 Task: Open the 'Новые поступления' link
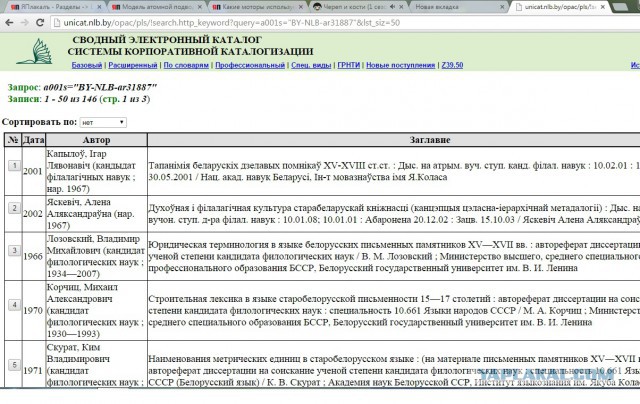tap(400, 65)
